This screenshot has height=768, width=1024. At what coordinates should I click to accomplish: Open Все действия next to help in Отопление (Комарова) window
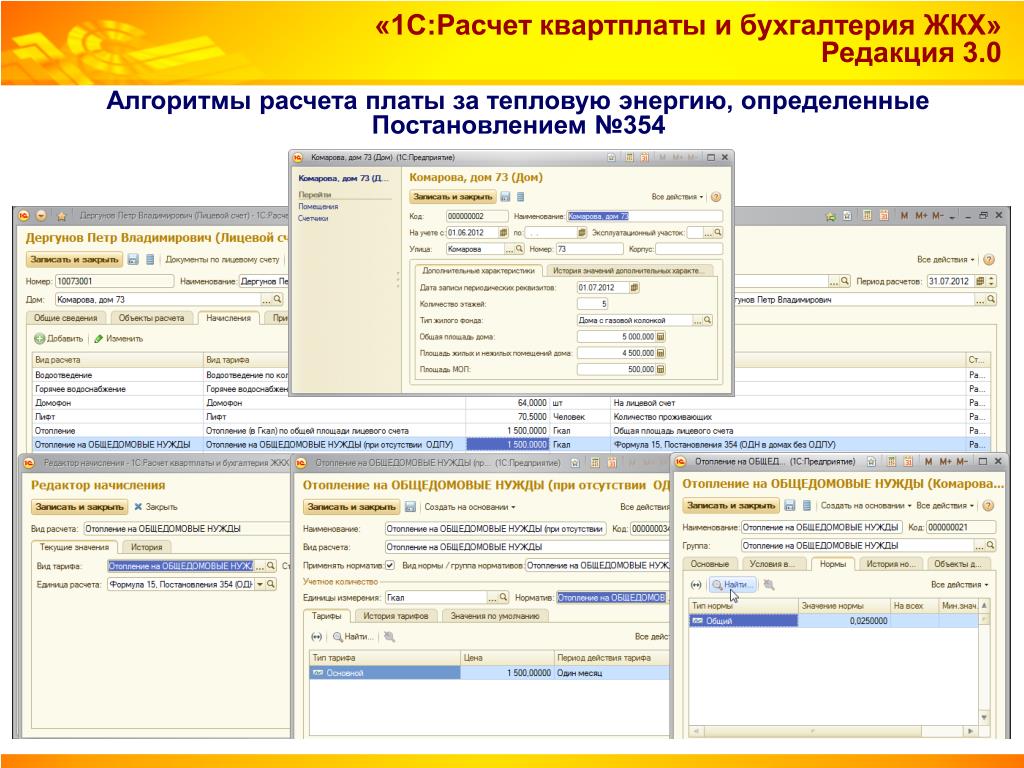coord(945,505)
